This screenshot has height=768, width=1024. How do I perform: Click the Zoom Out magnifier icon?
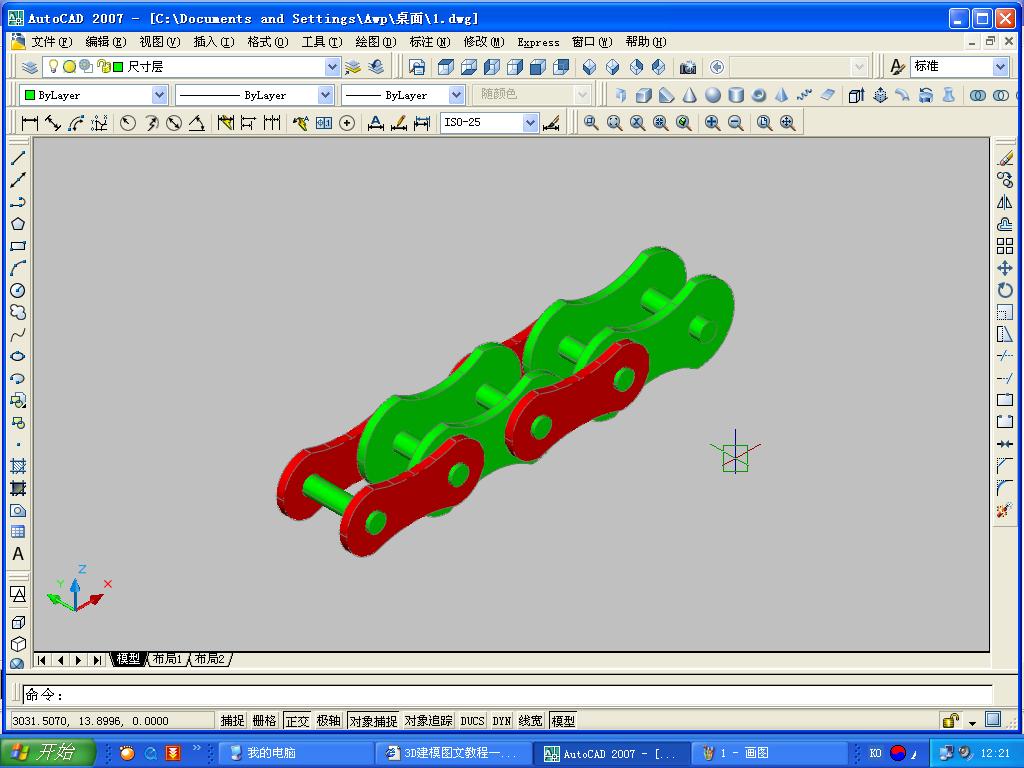coord(735,122)
